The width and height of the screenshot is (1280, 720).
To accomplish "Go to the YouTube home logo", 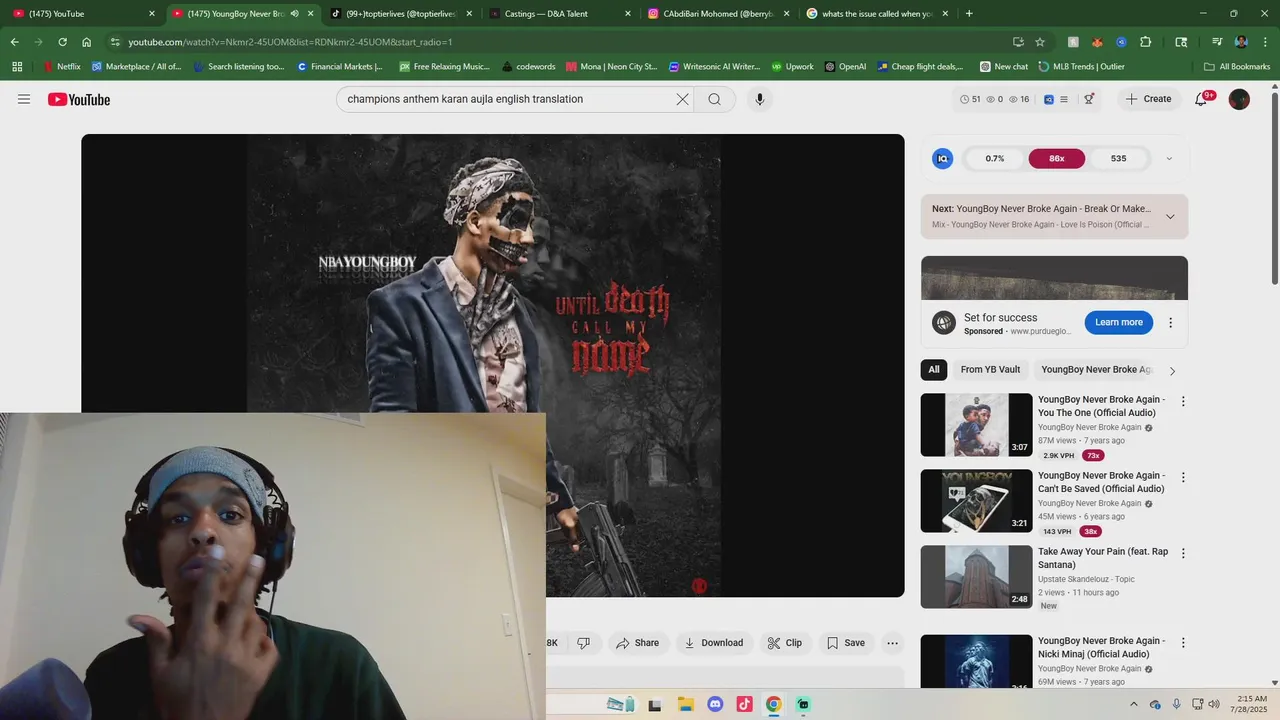I will (79, 99).
